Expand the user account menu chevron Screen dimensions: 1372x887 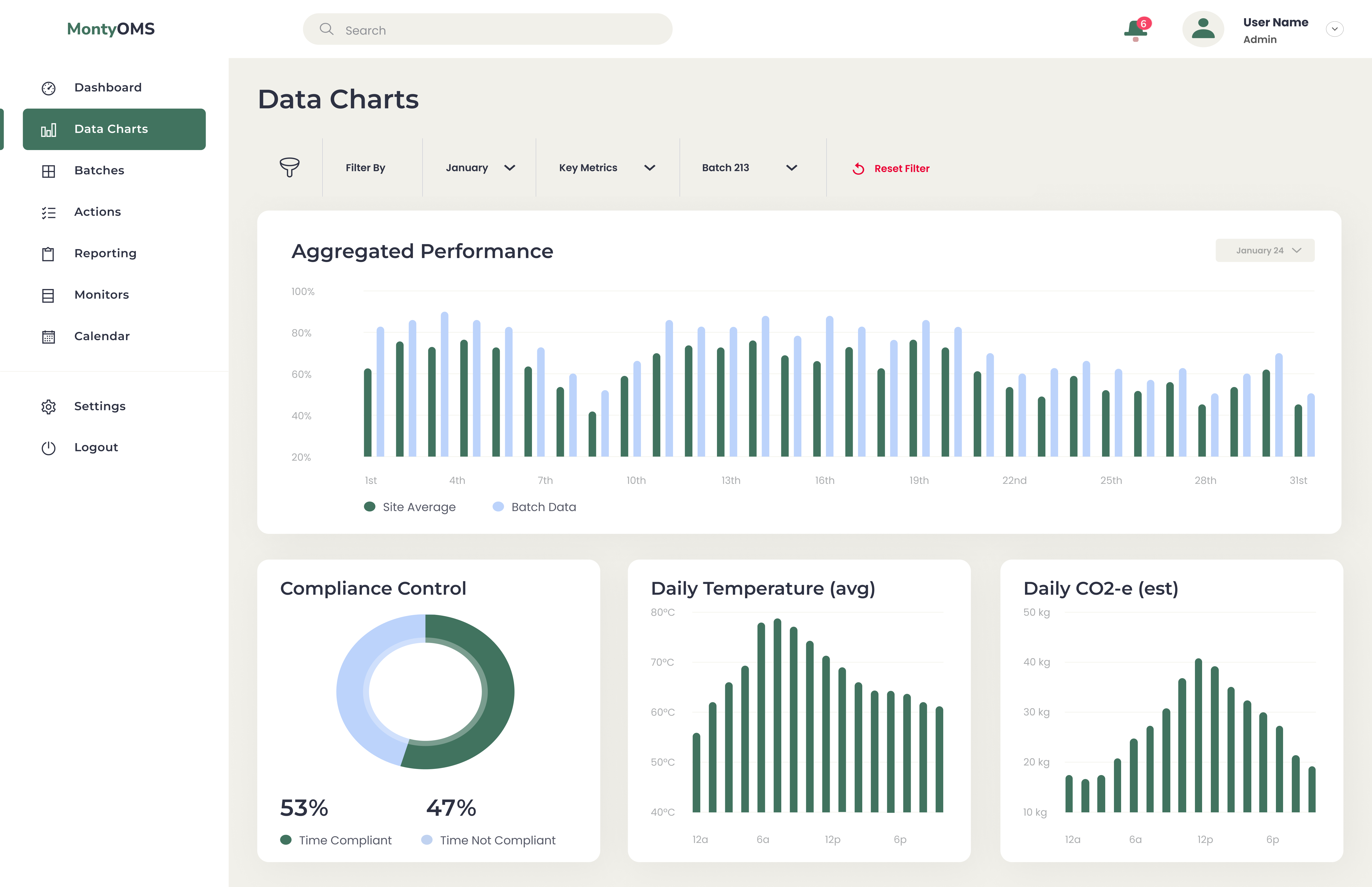click(x=1335, y=29)
